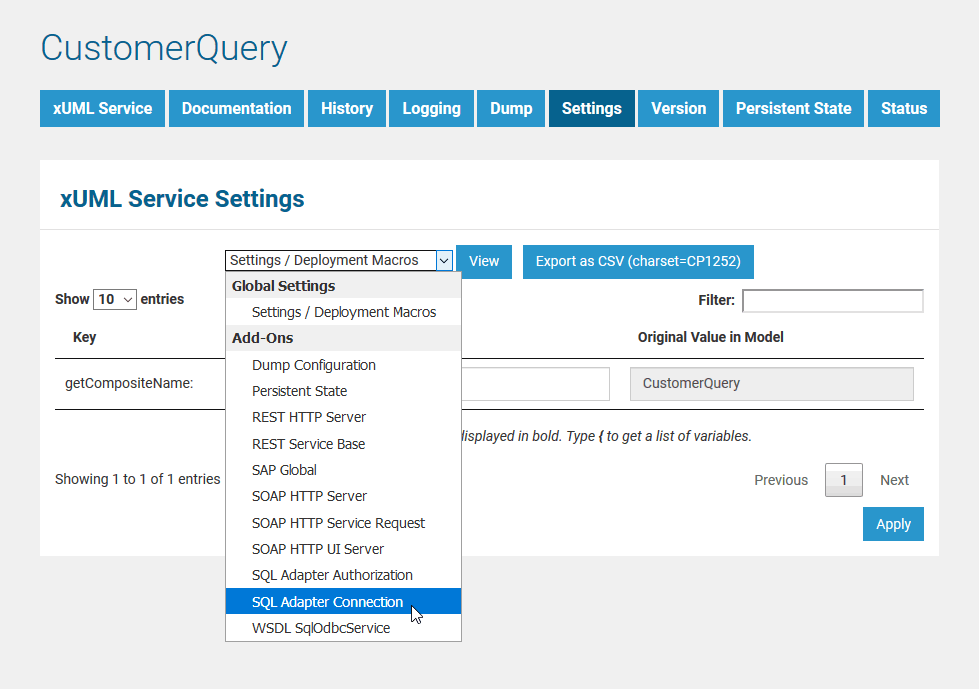The width and height of the screenshot is (979, 689).
Task: Export settings as CSV
Action: pyautogui.click(x=637, y=261)
